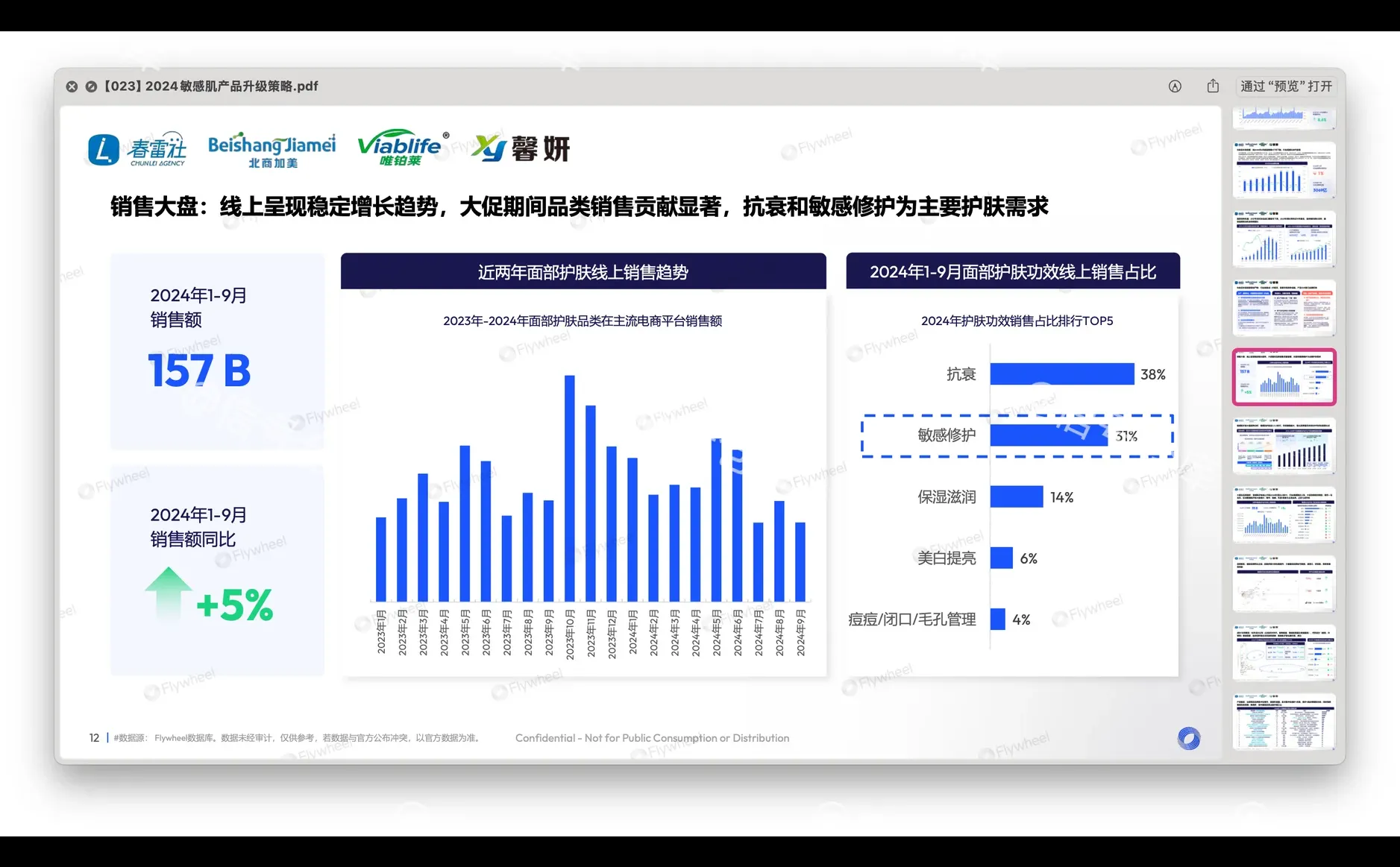Select the bottom page thumbnail in sidebar
The width and height of the screenshot is (1400, 867).
[x=1284, y=721]
